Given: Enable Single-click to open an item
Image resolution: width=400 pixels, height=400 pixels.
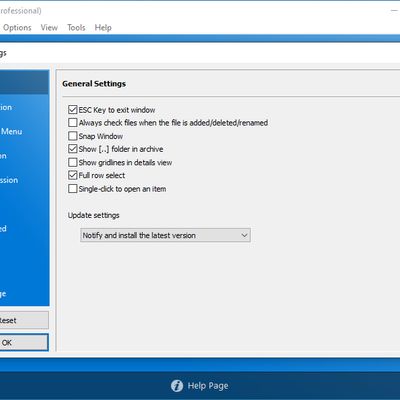Looking at the screenshot, I should coord(73,189).
